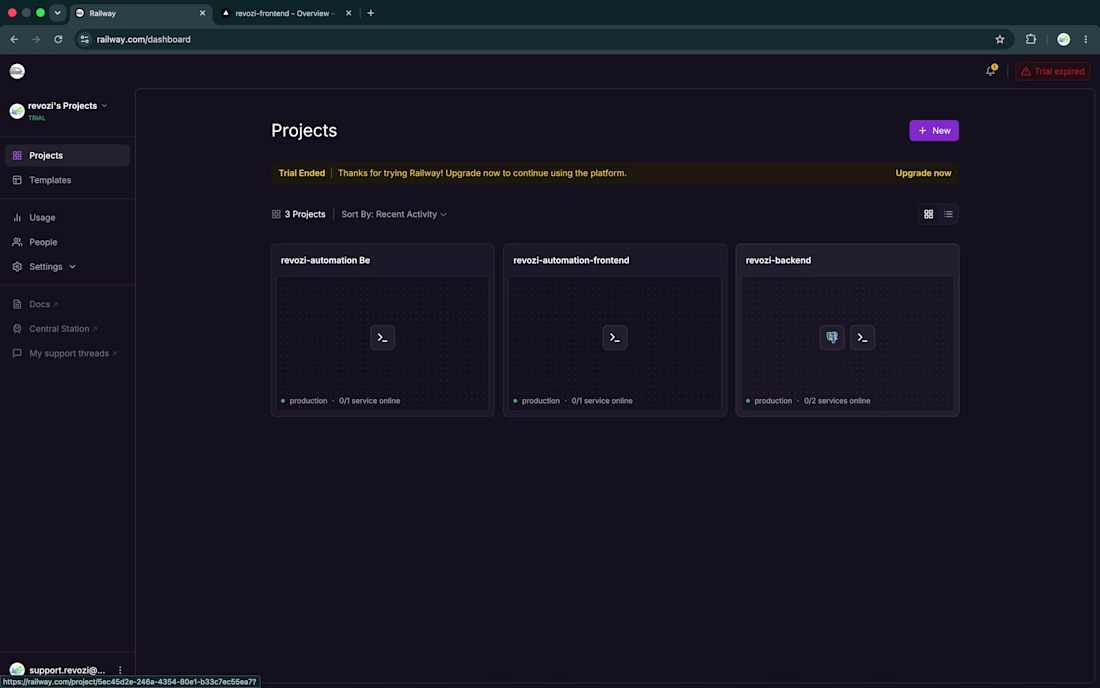The height and width of the screenshot is (688, 1100).
Task: Go forward in browser history
Action: [36, 39]
